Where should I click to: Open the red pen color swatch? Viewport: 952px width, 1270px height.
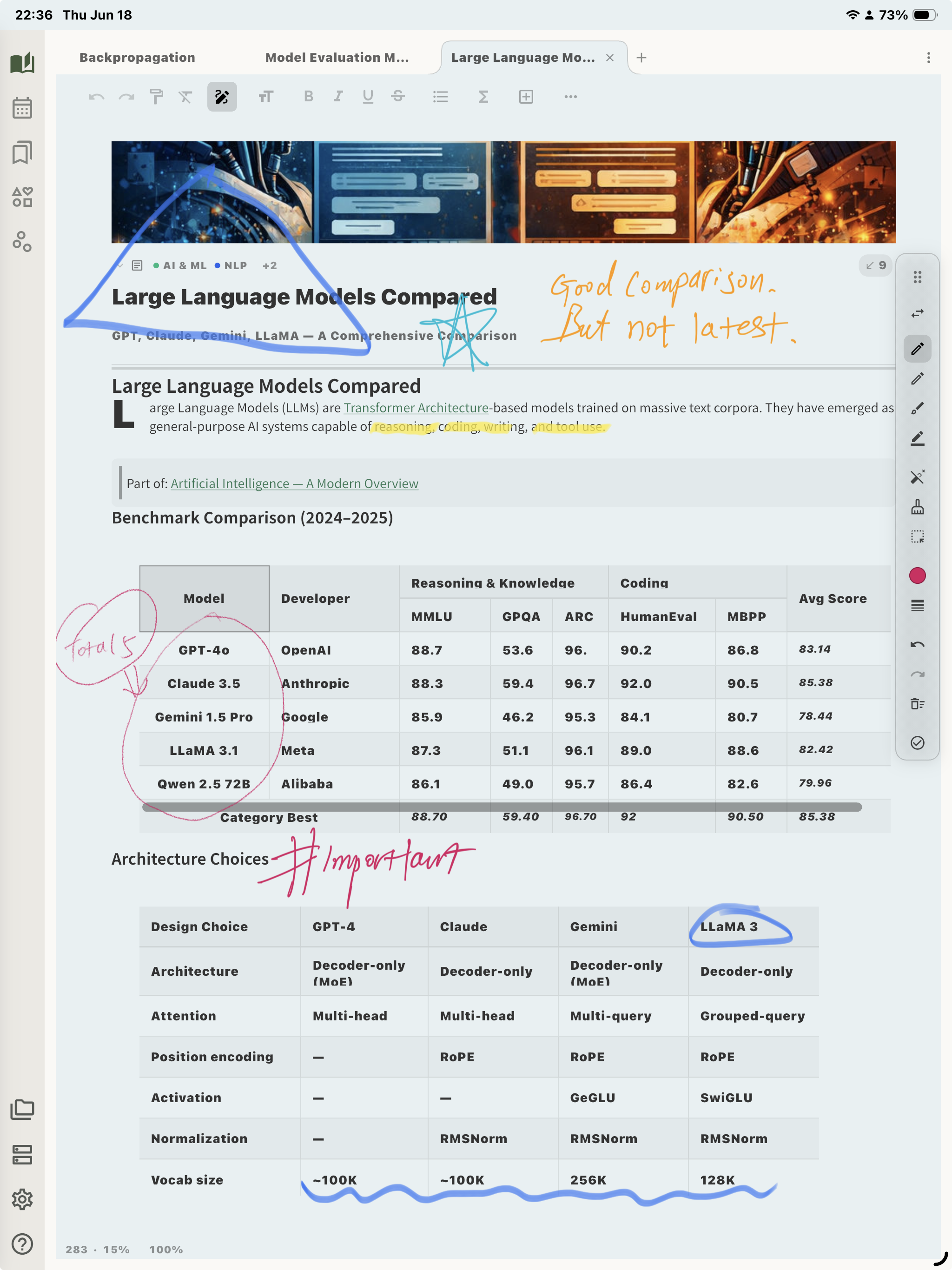tap(917, 575)
